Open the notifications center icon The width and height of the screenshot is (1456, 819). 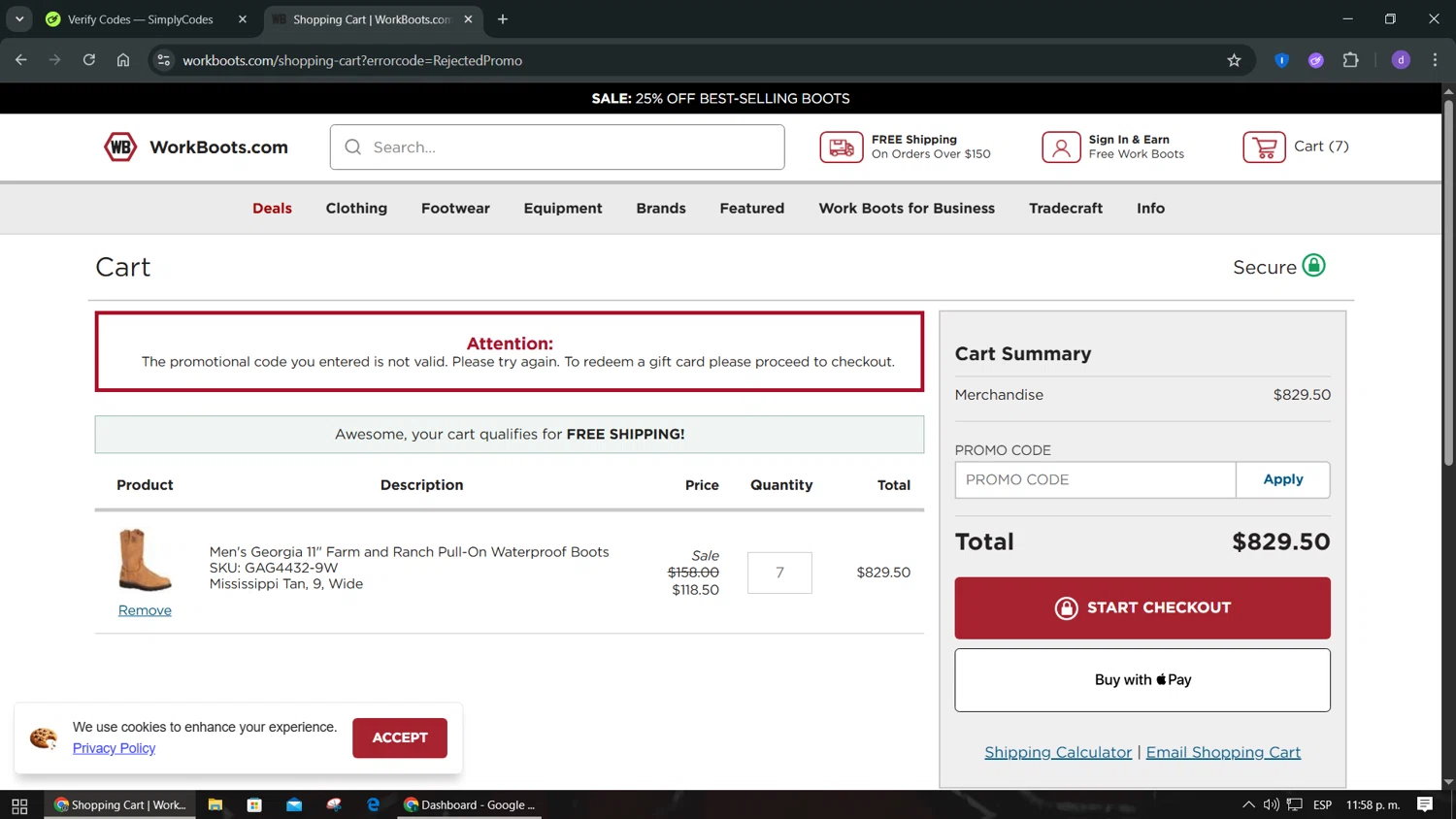pyautogui.click(x=1425, y=804)
